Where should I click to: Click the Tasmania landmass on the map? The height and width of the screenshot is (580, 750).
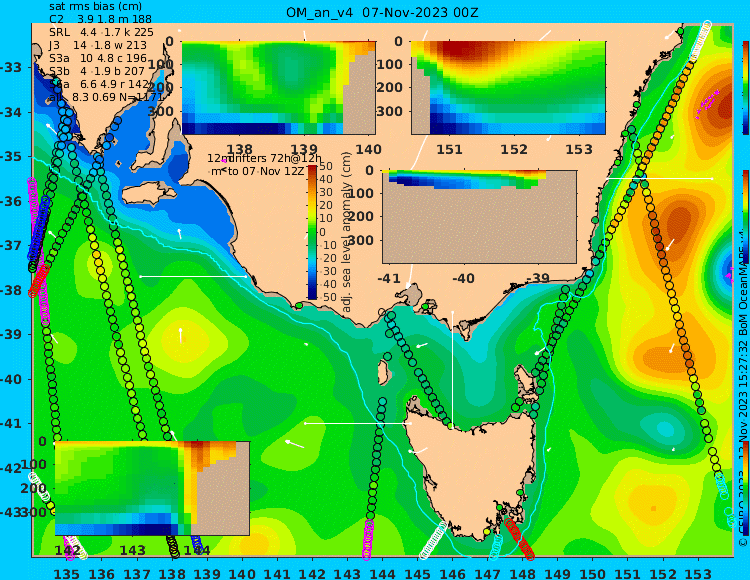[x=471, y=473]
